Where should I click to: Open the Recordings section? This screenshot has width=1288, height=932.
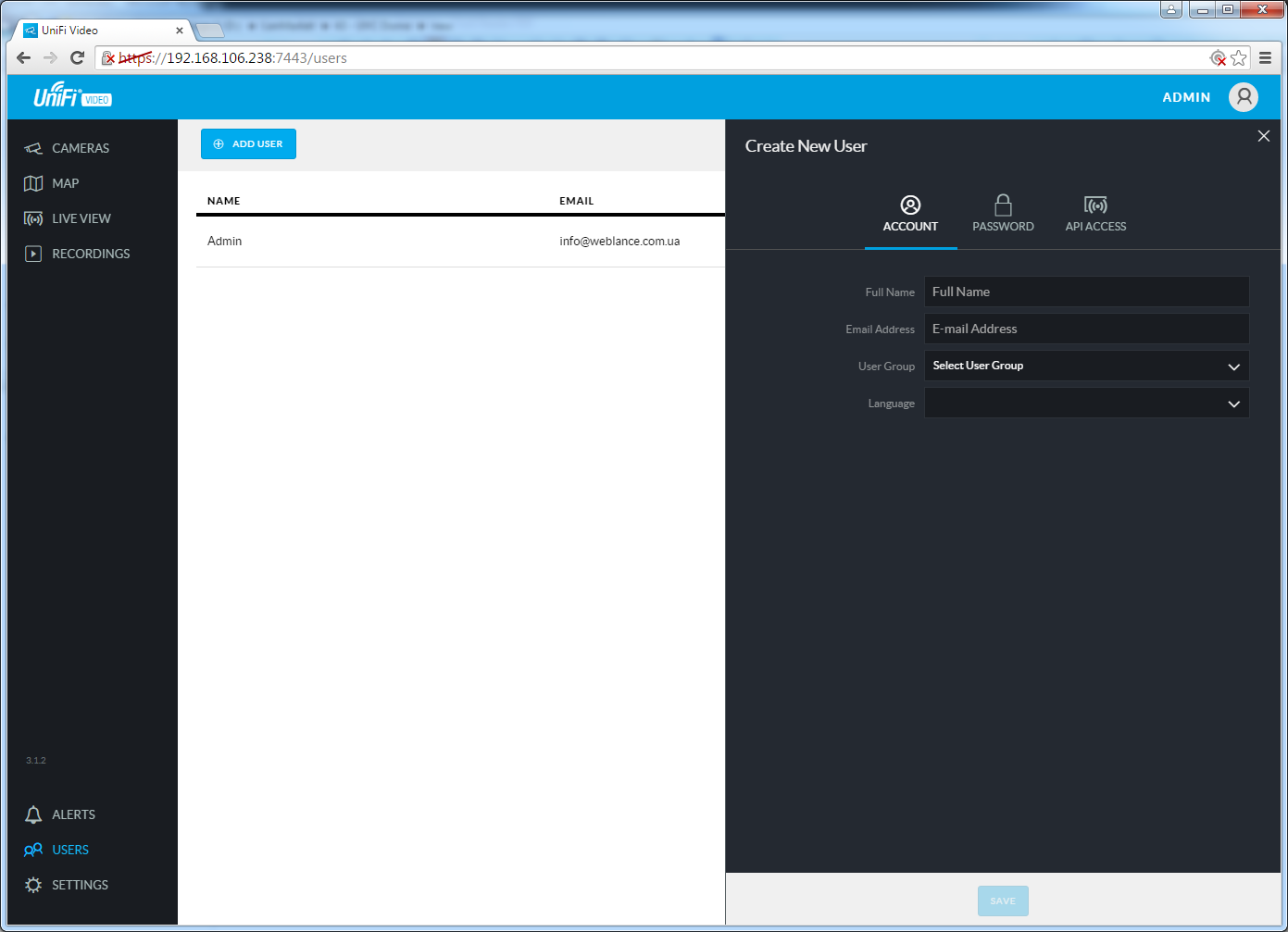90,254
